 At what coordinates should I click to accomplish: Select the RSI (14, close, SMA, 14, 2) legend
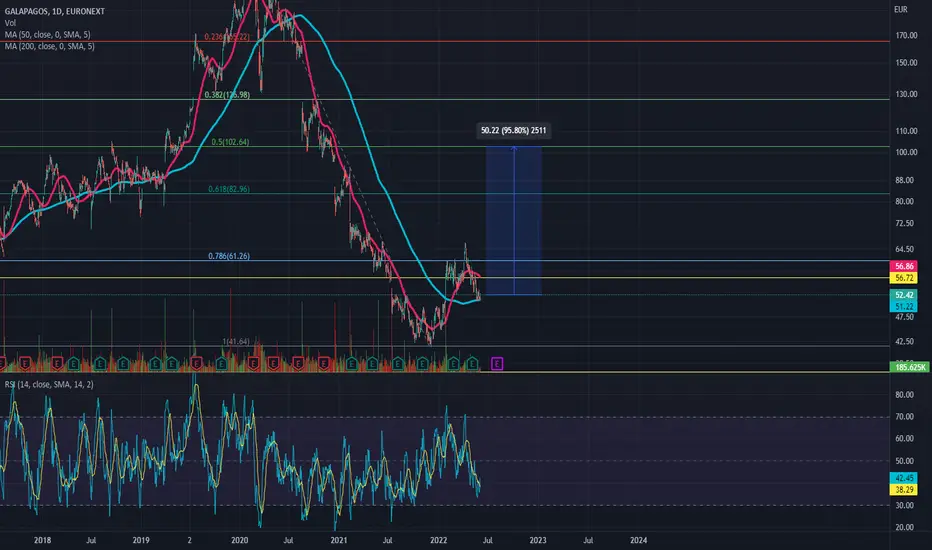point(49,385)
